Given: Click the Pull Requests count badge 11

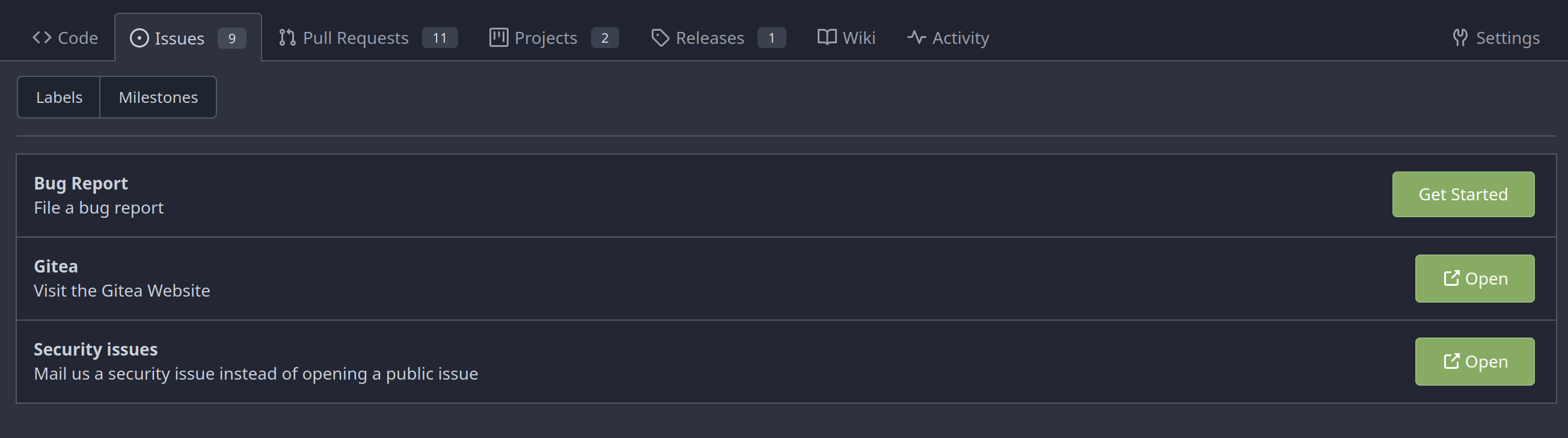Looking at the screenshot, I should [x=439, y=38].
